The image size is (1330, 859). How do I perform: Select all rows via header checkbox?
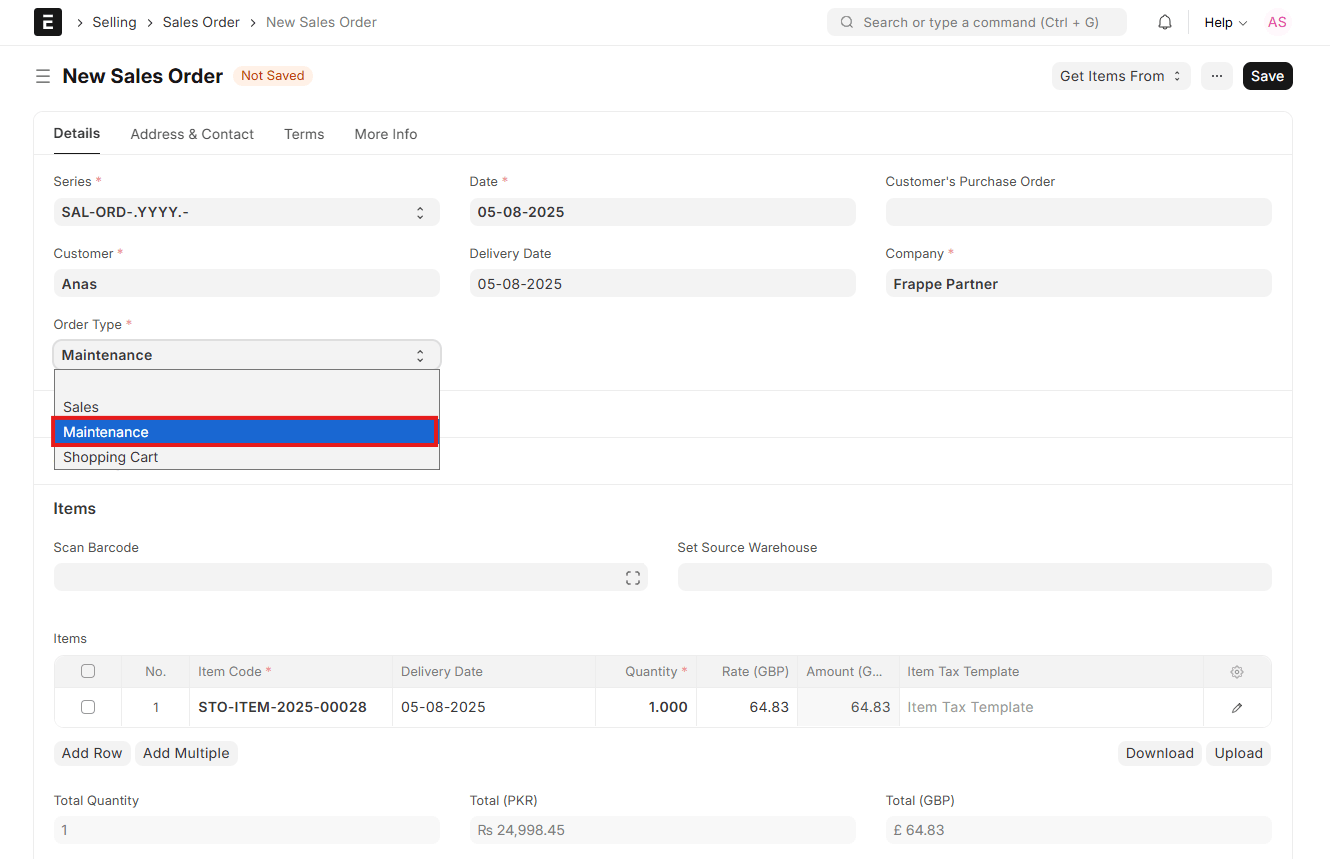88,671
